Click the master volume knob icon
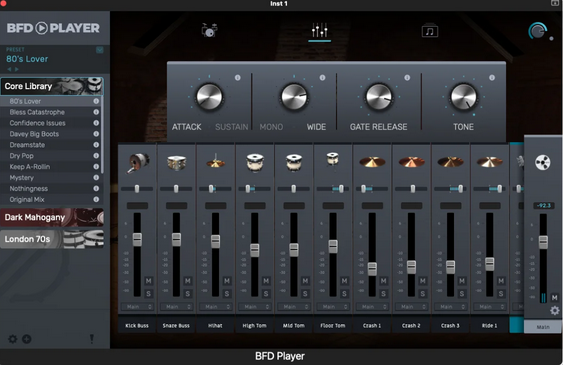 point(538,31)
